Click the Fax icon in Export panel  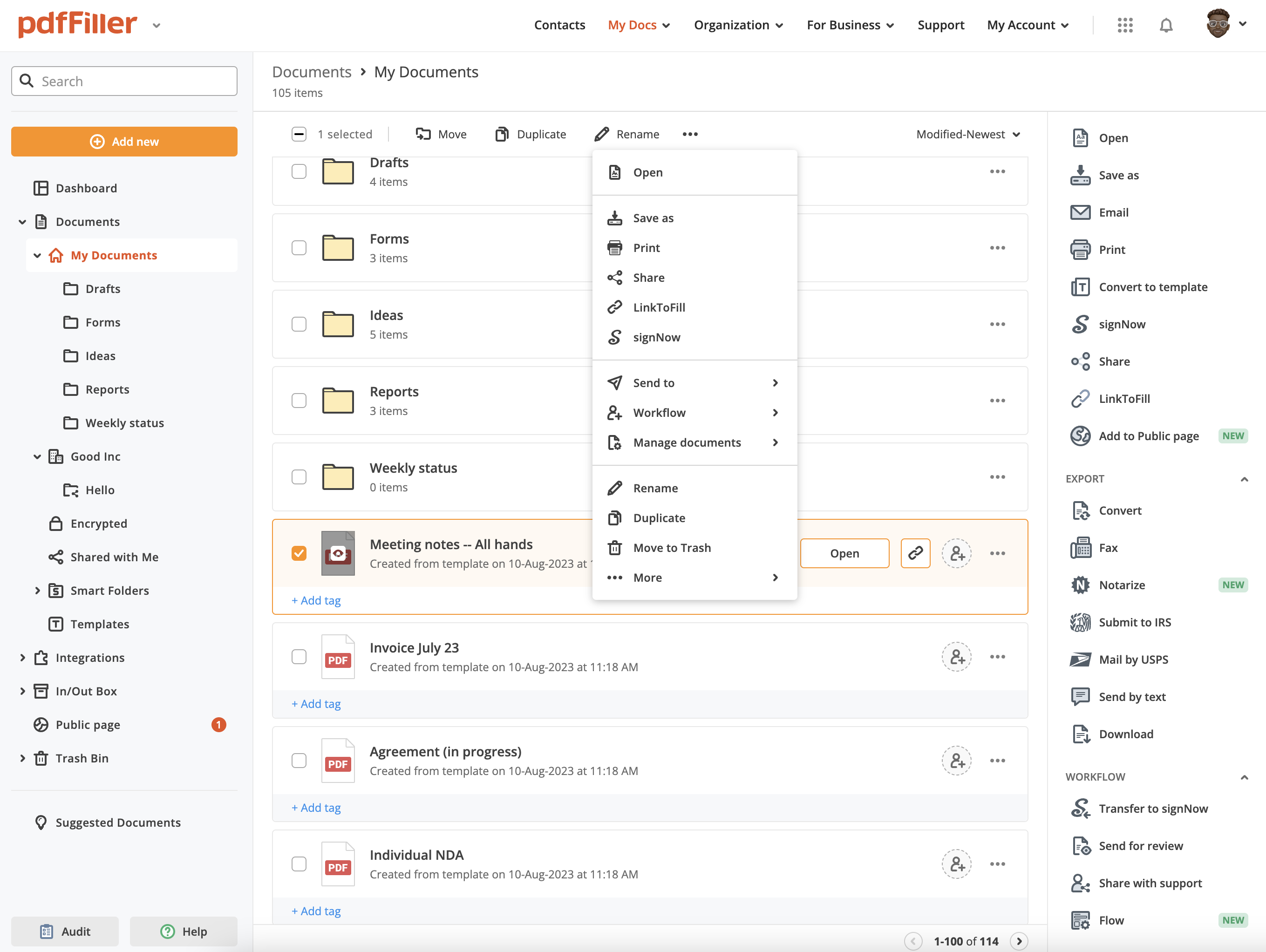(1080, 548)
